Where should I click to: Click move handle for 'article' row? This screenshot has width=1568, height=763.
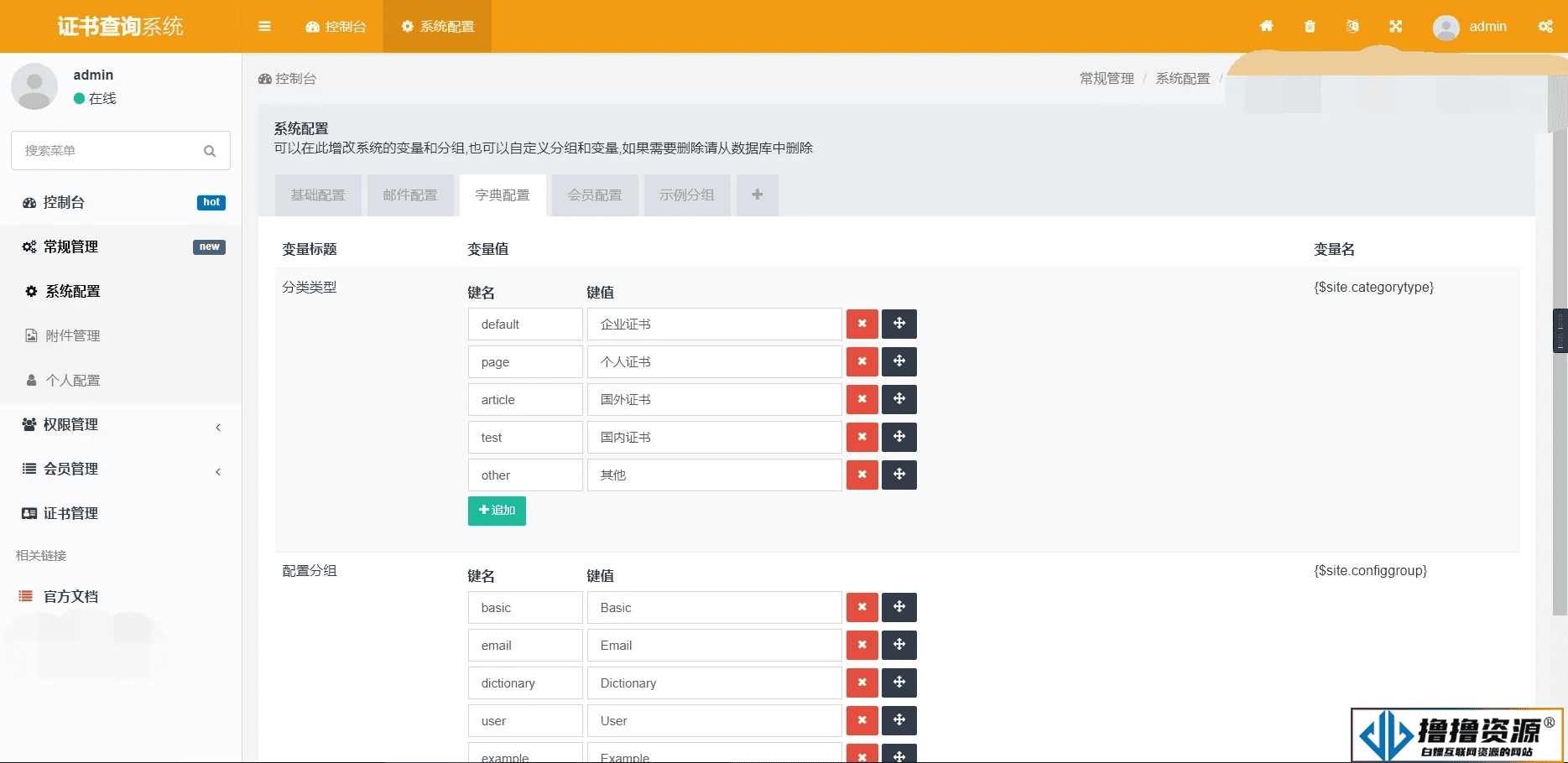[899, 399]
